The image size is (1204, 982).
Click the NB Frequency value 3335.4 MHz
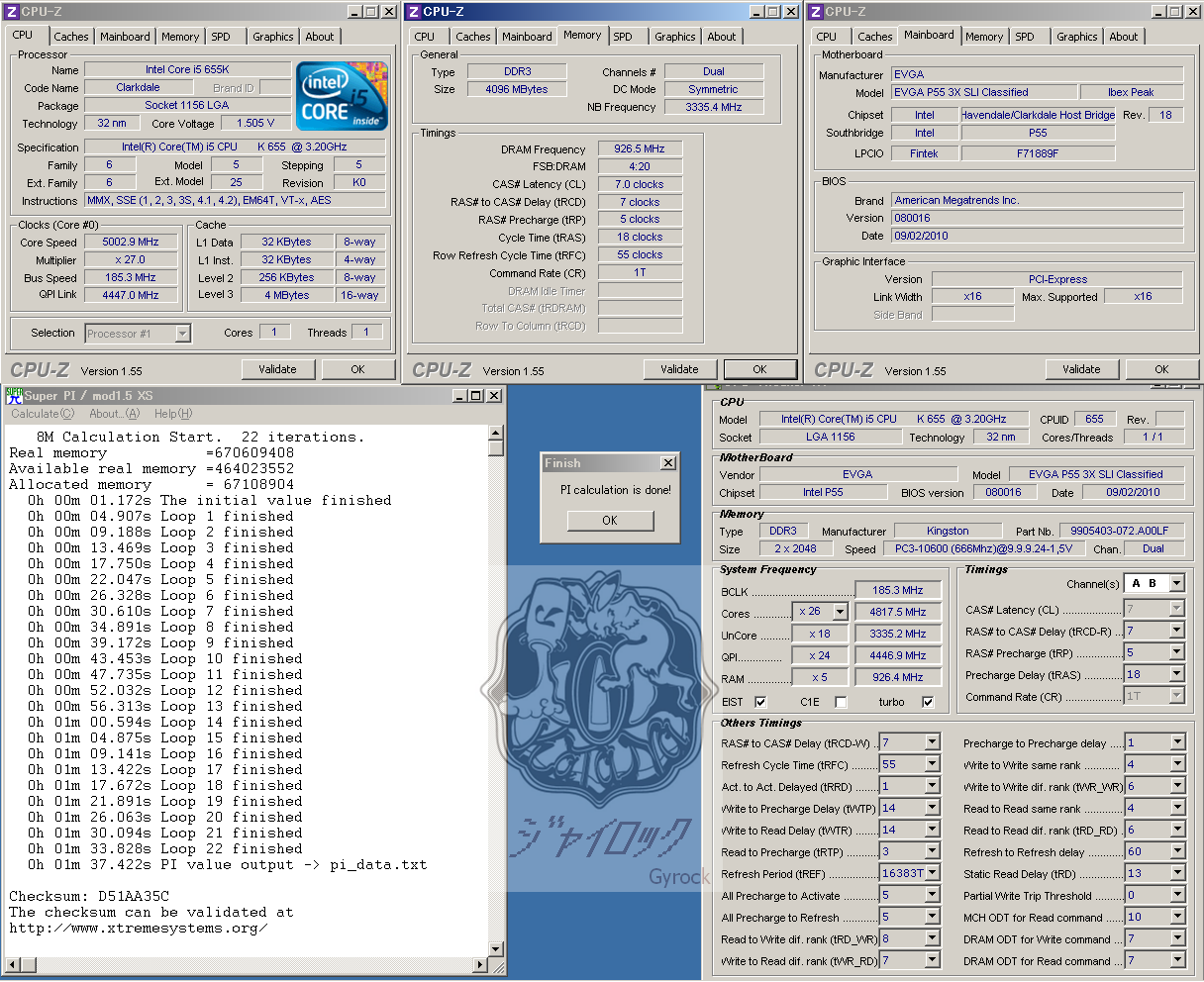pyautogui.click(x=714, y=107)
